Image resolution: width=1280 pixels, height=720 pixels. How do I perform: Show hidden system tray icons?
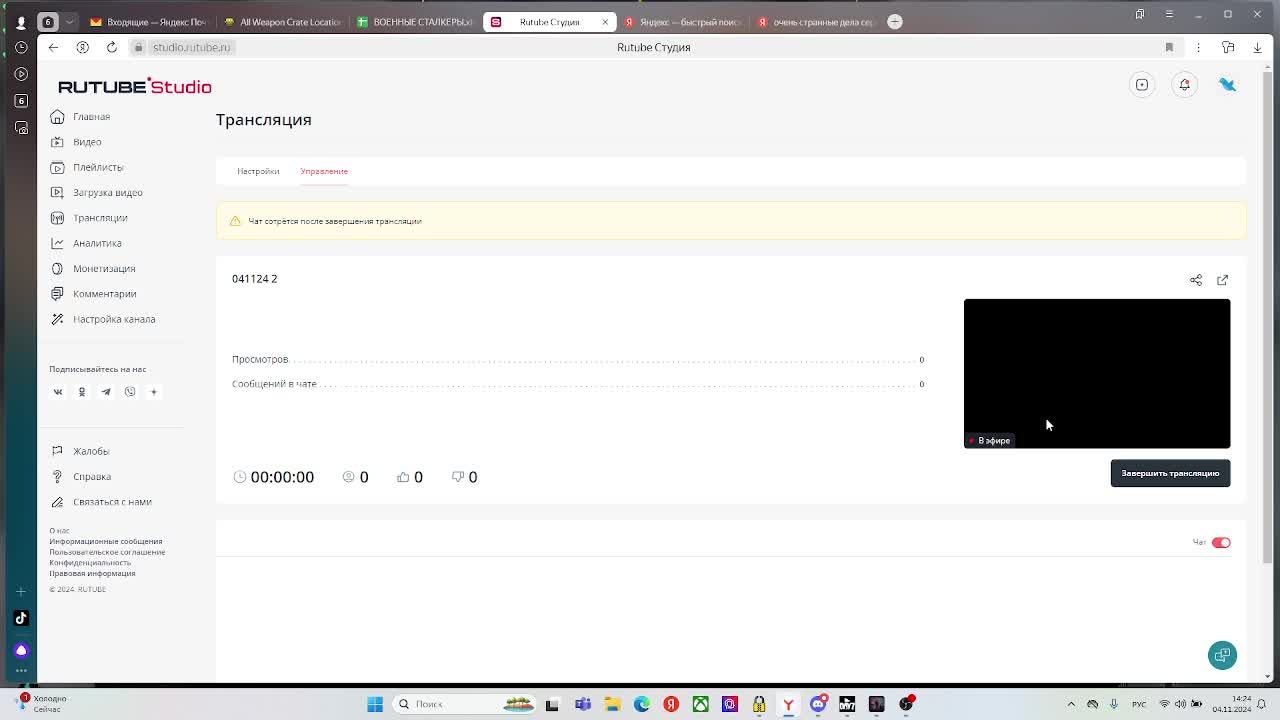coord(1071,704)
